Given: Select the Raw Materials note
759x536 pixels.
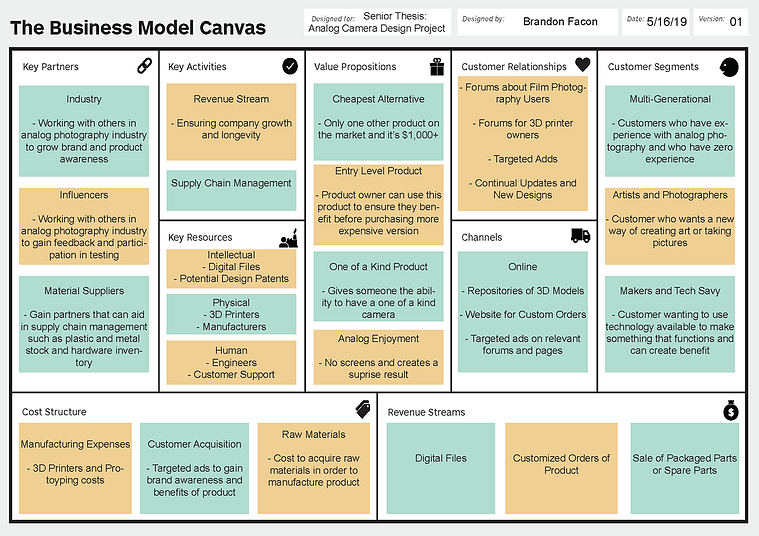Looking at the screenshot, I should [314, 468].
